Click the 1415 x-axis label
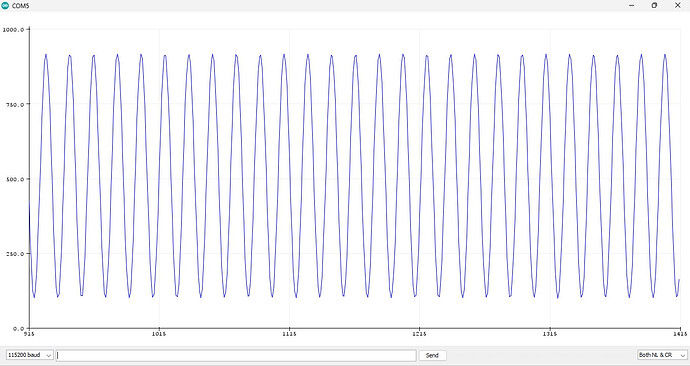 pos(680,334)
